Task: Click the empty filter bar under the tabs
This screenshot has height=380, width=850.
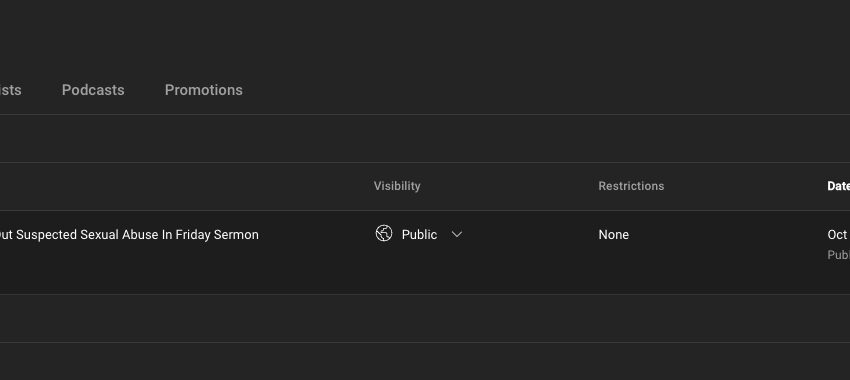Action: (x=425, y=138)
